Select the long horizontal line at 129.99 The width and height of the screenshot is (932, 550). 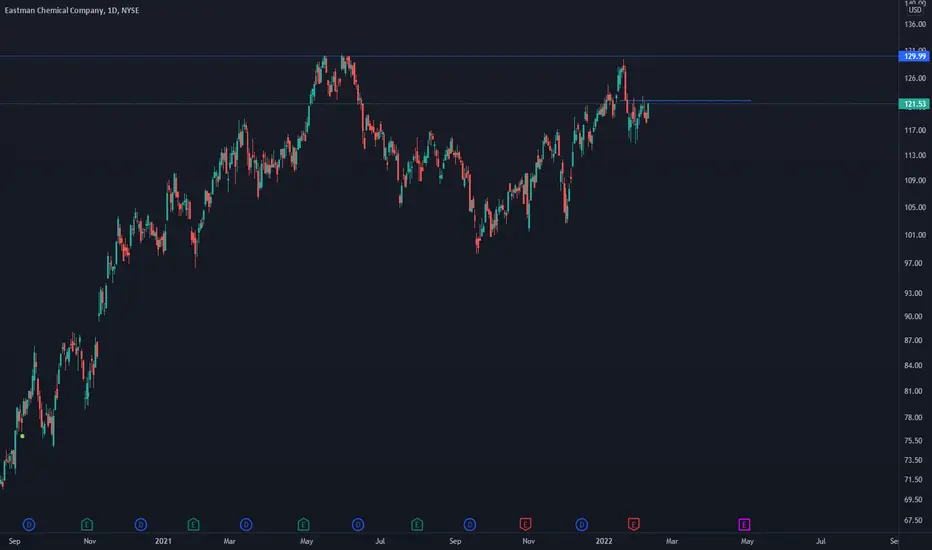(449, 56)
